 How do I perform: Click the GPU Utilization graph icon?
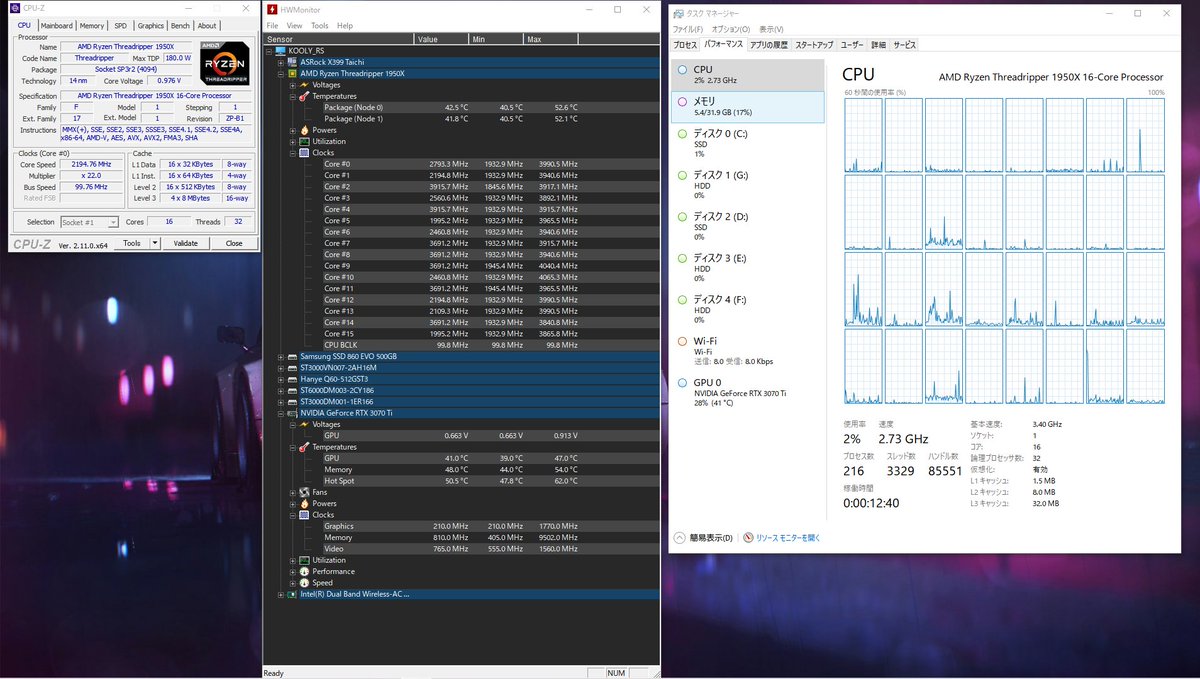point(305,560)
